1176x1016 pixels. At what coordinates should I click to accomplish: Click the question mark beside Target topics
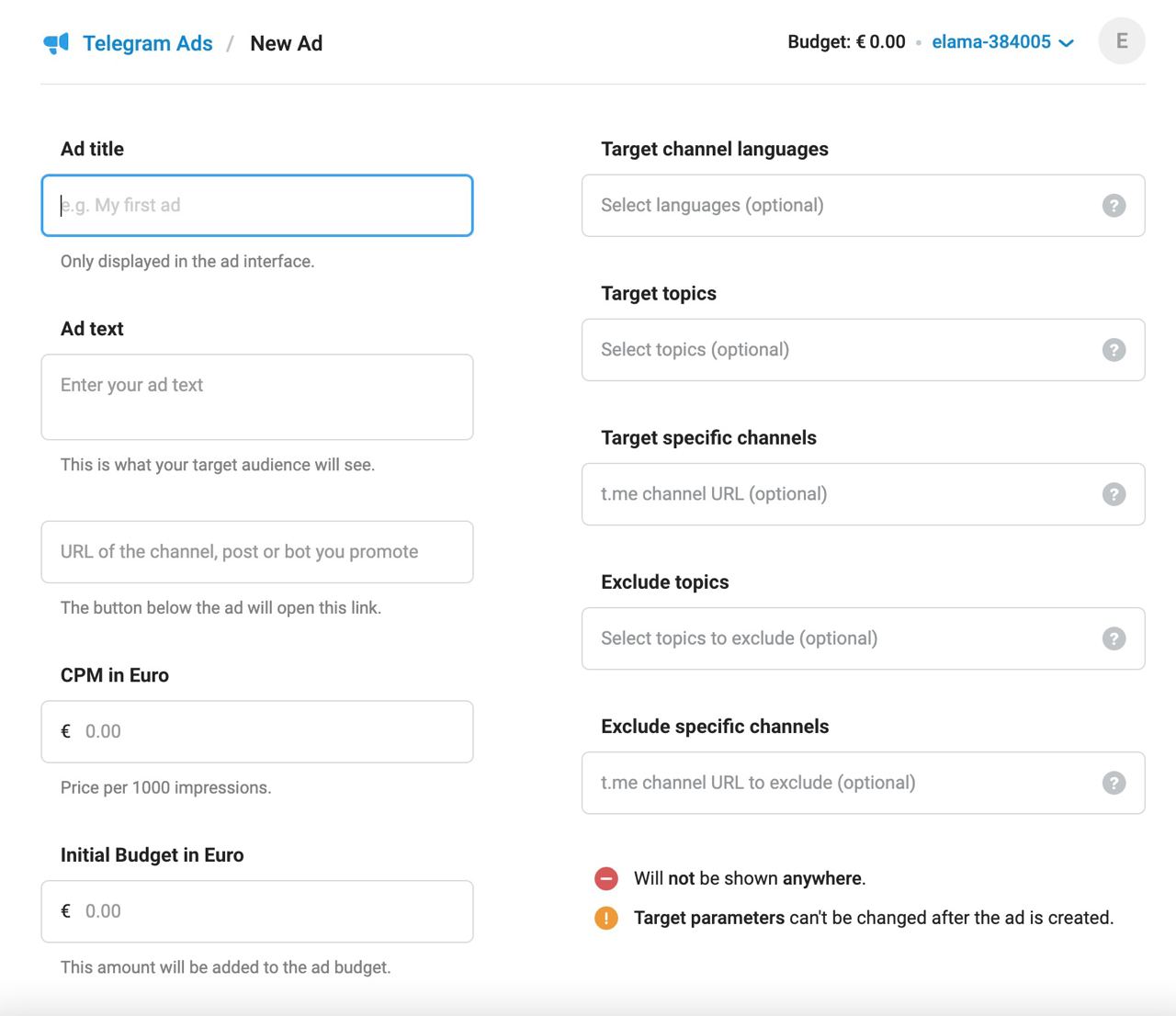1114,350
